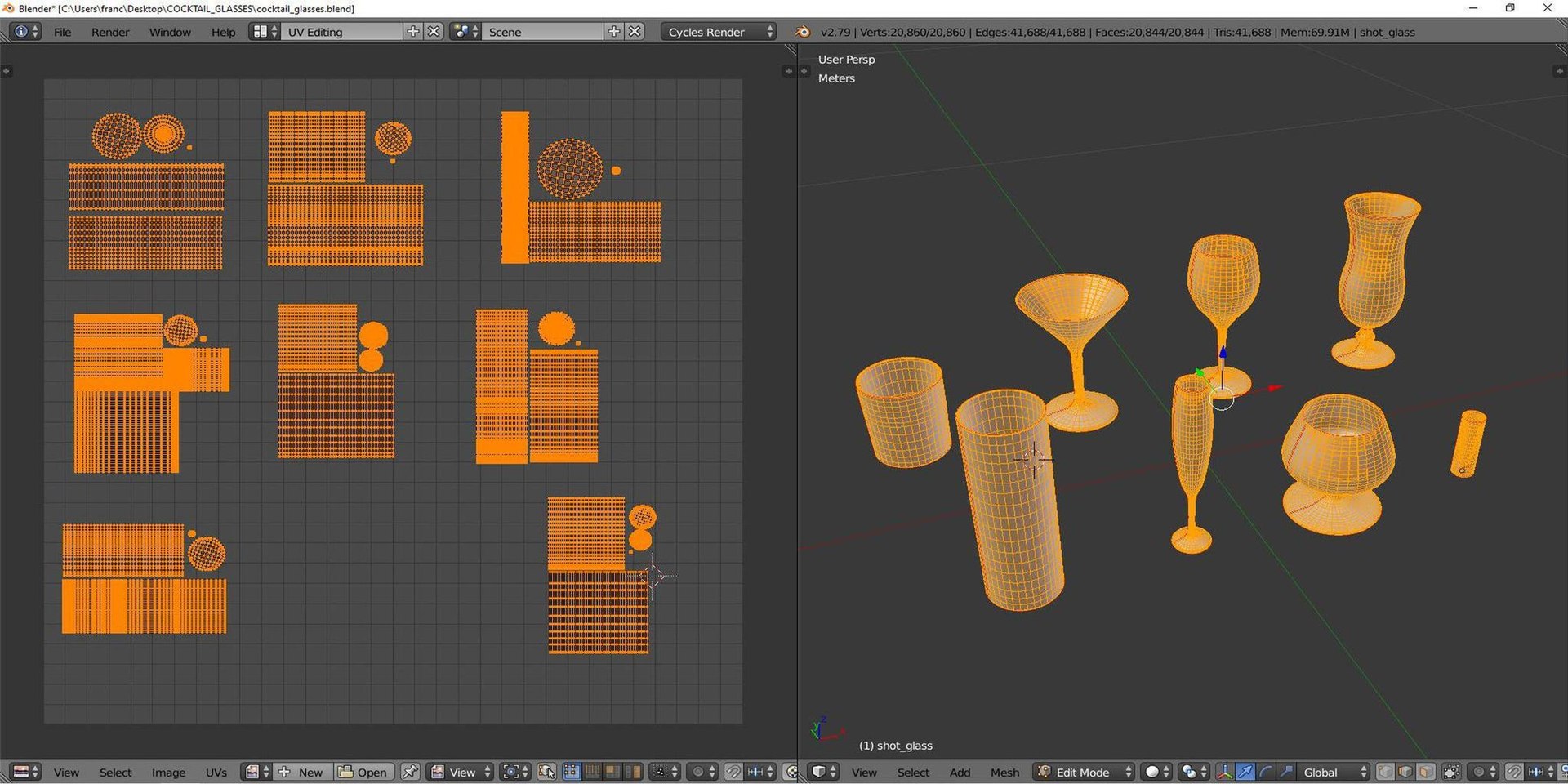The height and width of the screenshot is (784, 1568).
Task: Open the Render menu
Action: 110,32
